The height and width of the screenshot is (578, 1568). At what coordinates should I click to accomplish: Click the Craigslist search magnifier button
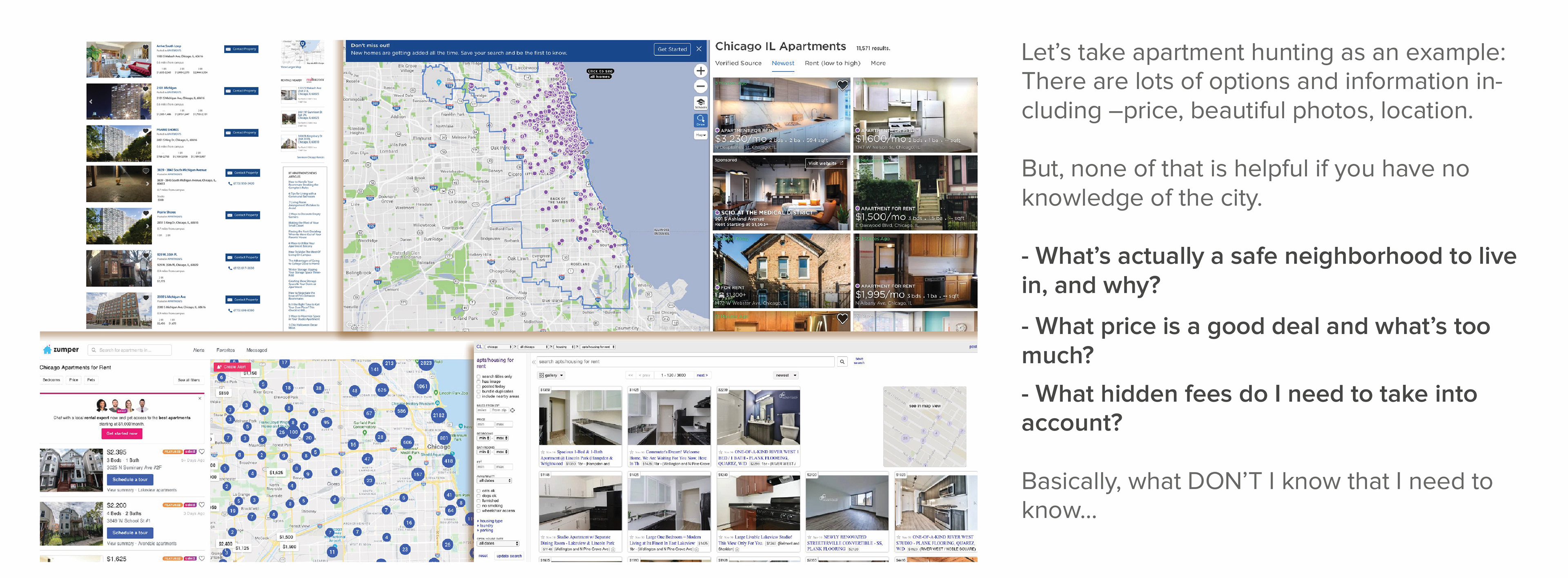point(842,362)
